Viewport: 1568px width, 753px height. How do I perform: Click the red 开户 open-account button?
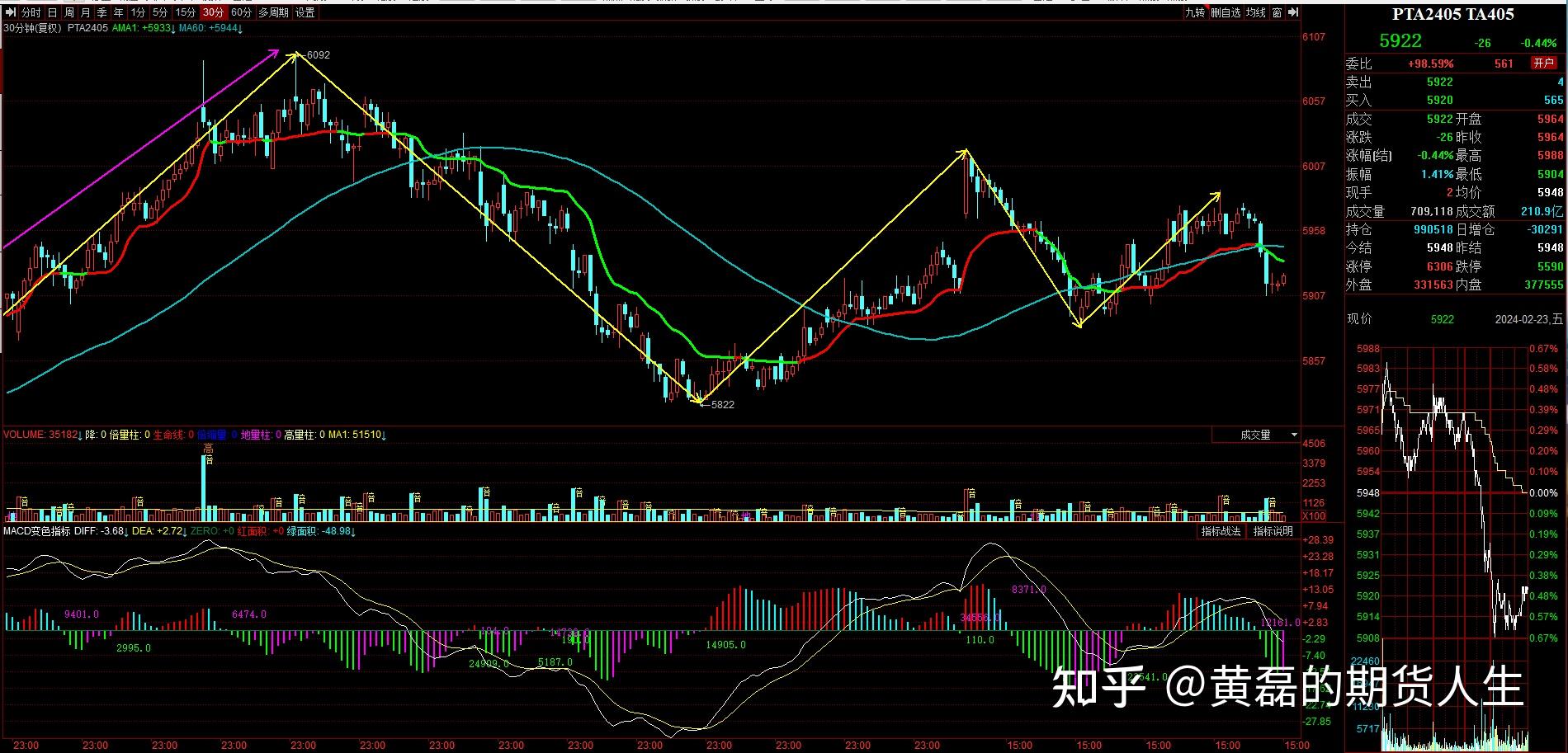click(x=1543, y=64)
